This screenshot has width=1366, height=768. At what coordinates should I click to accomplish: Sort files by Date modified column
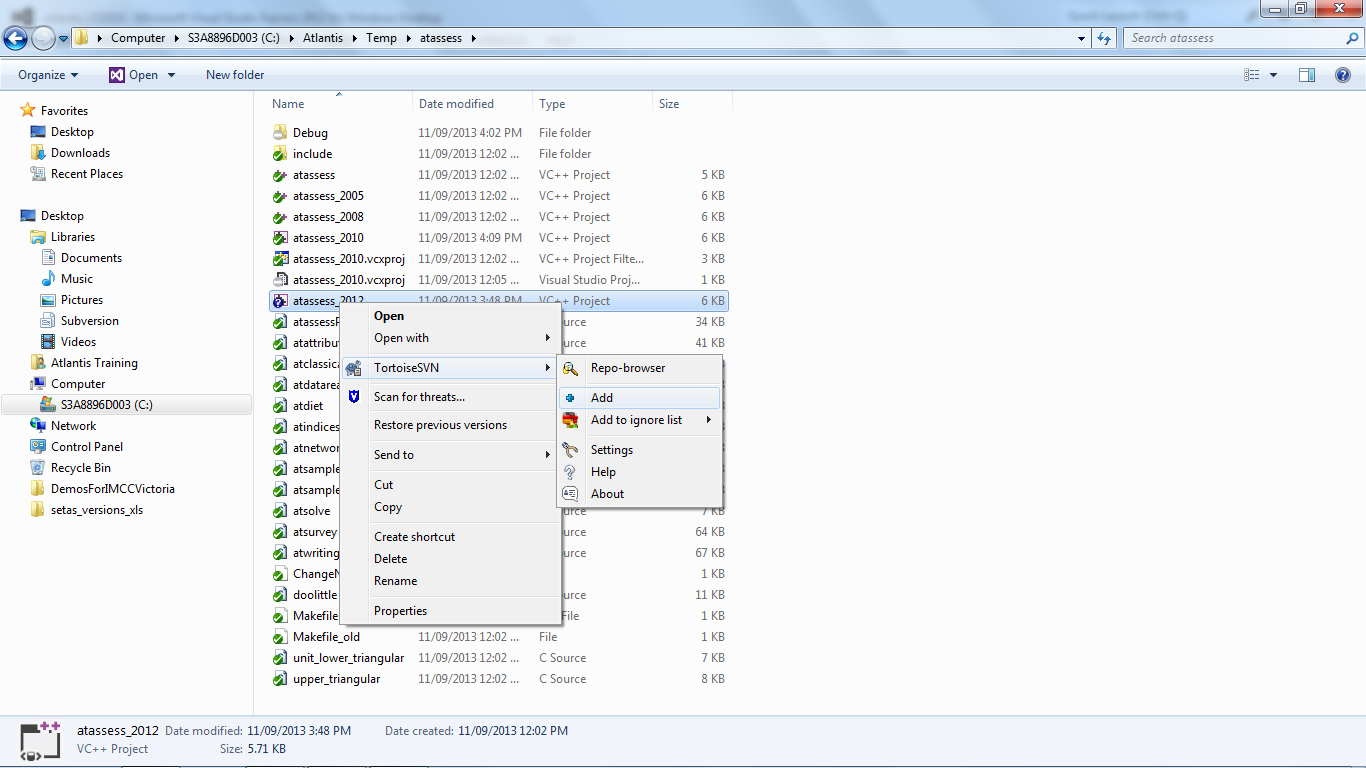(456, 104)
